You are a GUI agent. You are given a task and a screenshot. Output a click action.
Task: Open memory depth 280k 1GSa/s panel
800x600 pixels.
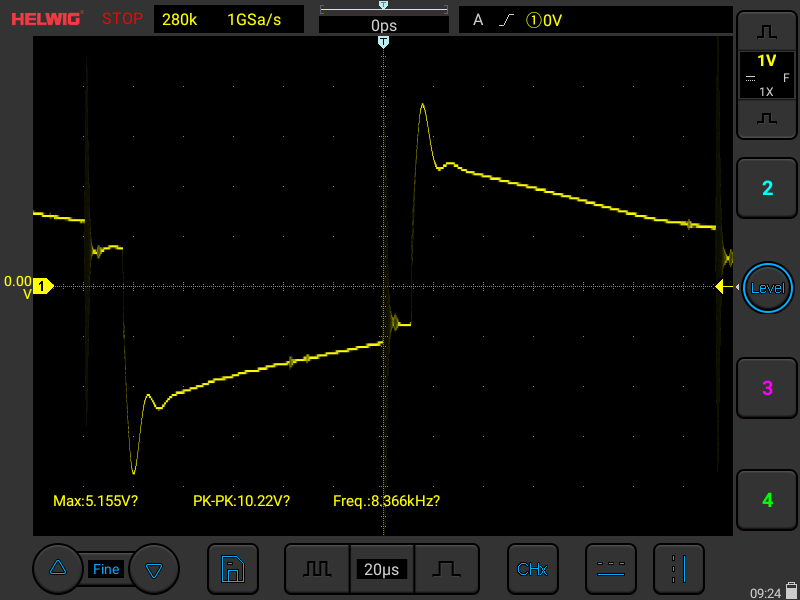click(x=229, y=20)
